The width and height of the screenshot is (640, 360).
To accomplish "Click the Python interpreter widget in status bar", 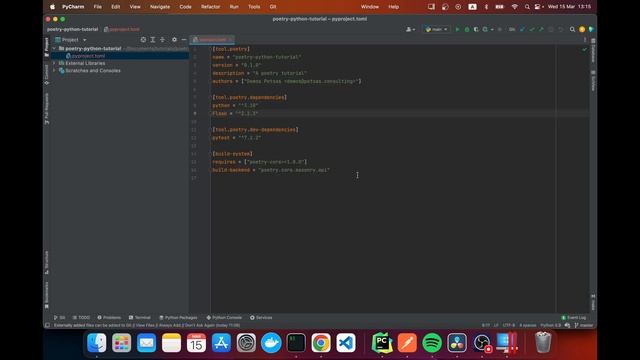I will [551, 325].
